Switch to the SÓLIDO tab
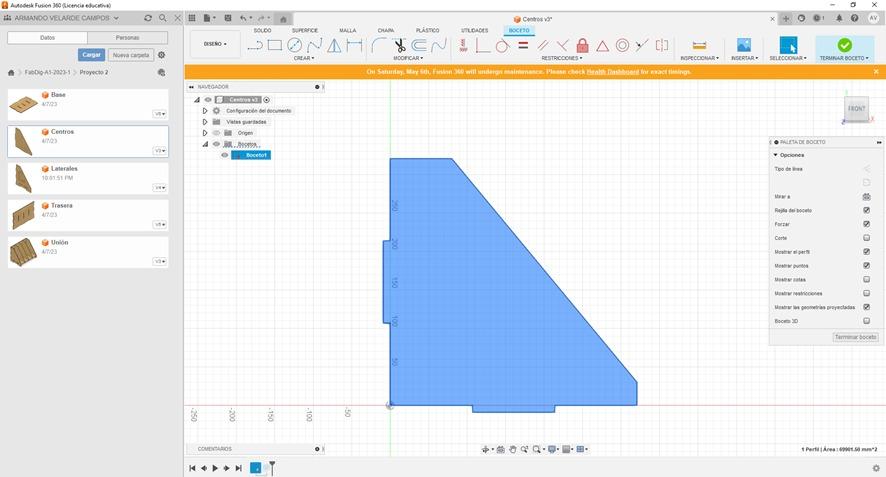Viewport: 886px width, 477px height. click(x=262, y=31)
